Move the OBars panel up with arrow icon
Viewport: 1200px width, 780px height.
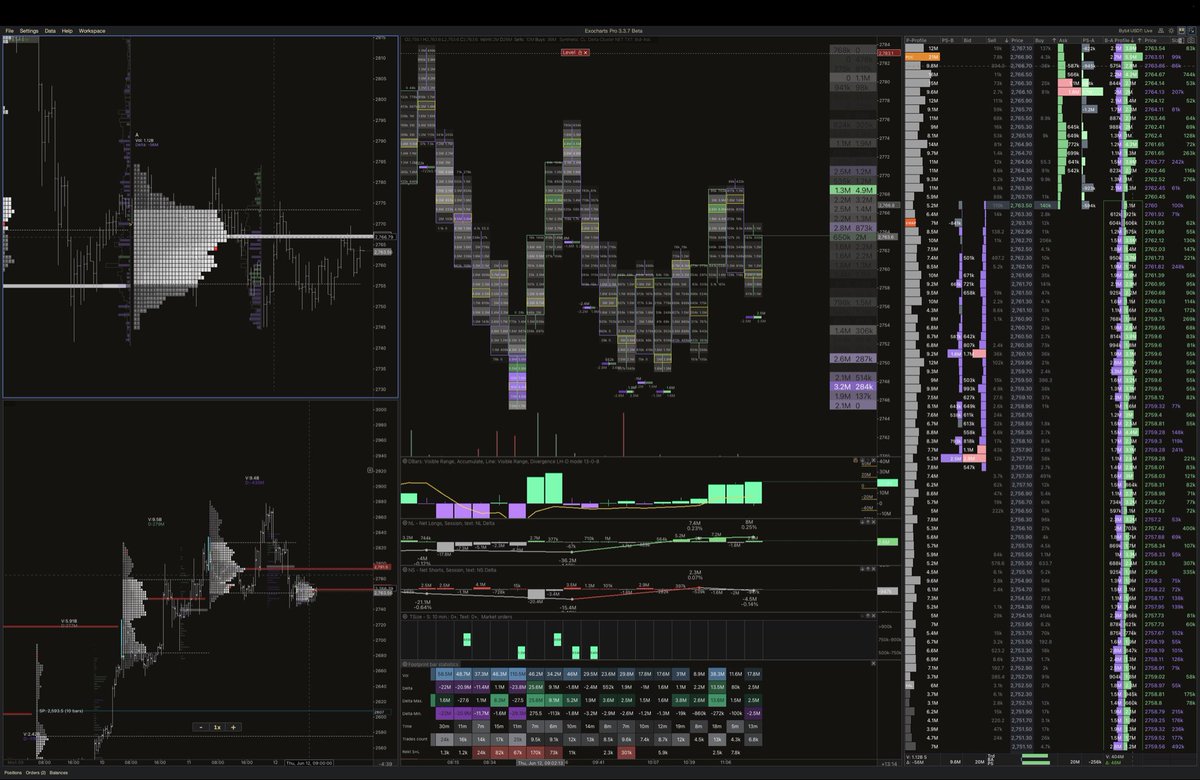point(862,460)
